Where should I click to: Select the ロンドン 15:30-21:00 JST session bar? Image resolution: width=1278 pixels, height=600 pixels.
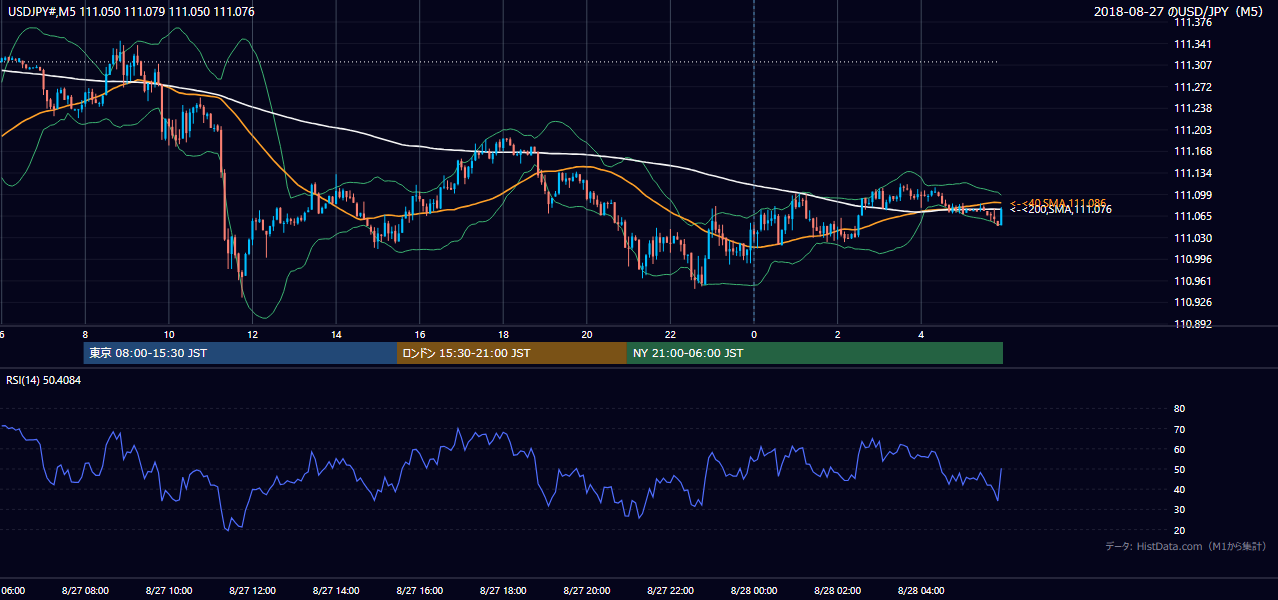512,353
